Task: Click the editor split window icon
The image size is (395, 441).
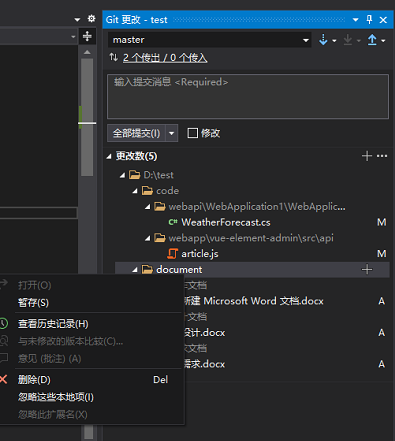Action: coord(87,36)
